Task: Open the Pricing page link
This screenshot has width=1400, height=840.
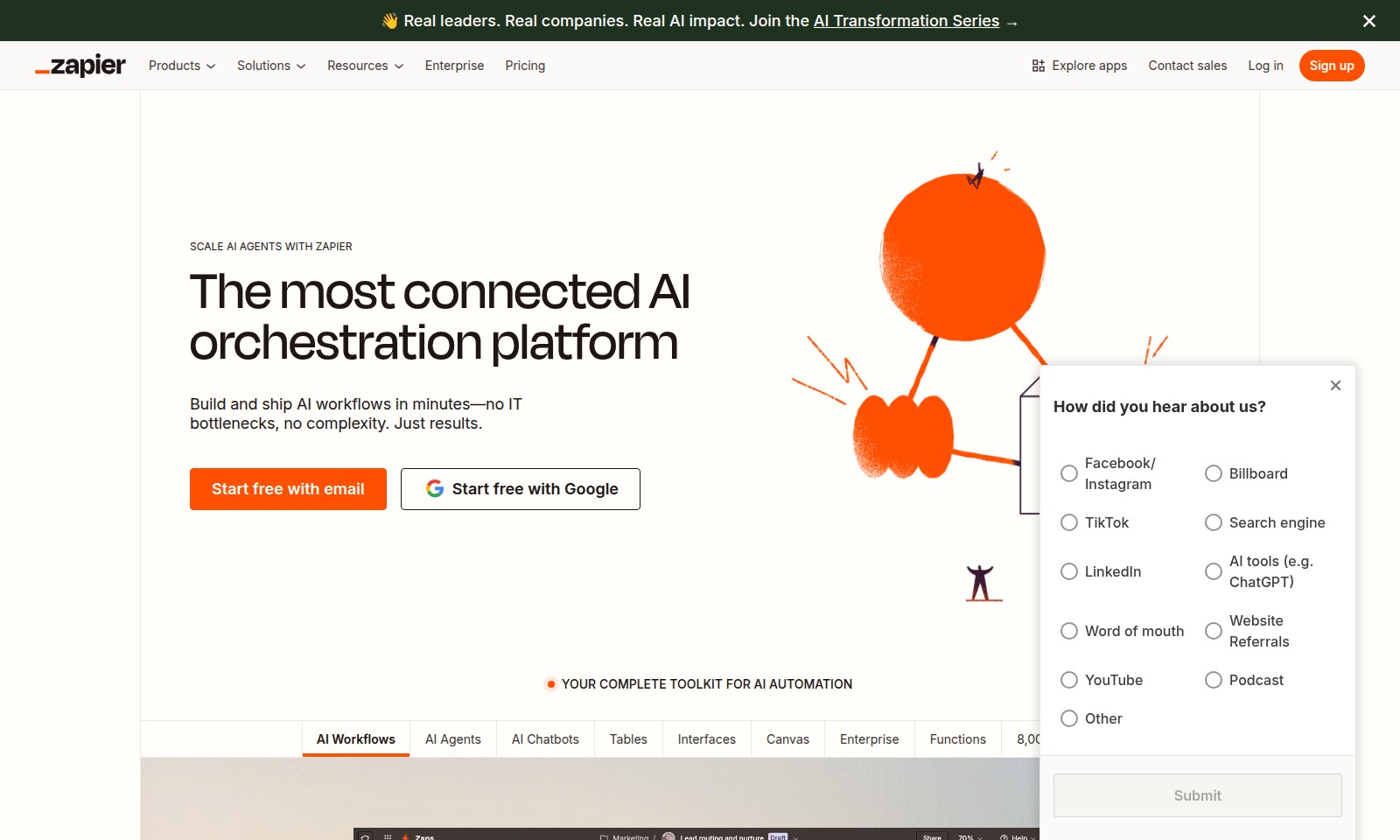Action: (525, 66)
